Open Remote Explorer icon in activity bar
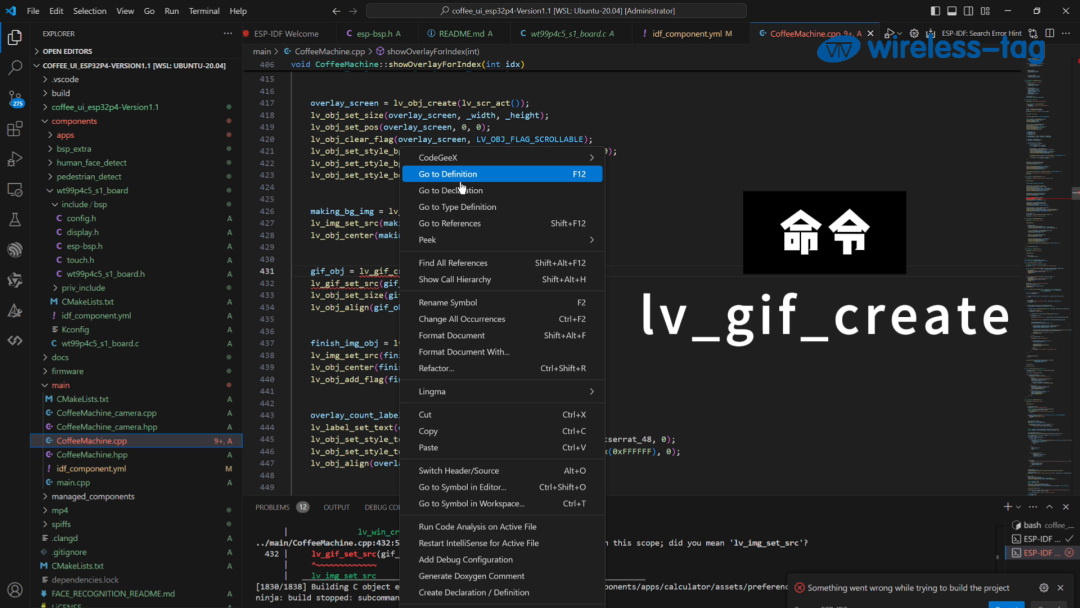The width and height of the screenshot is (1080, 608). (15, 189)
